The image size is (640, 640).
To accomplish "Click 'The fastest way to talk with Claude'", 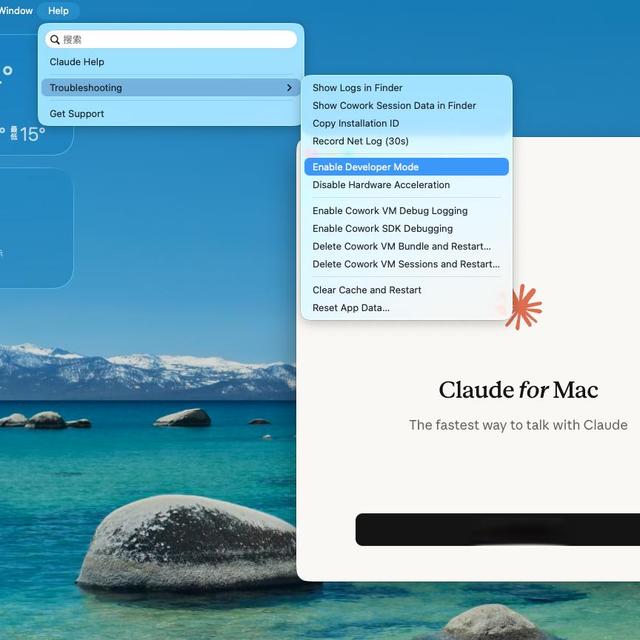I will pyautogui.click(x=518, y=425).
